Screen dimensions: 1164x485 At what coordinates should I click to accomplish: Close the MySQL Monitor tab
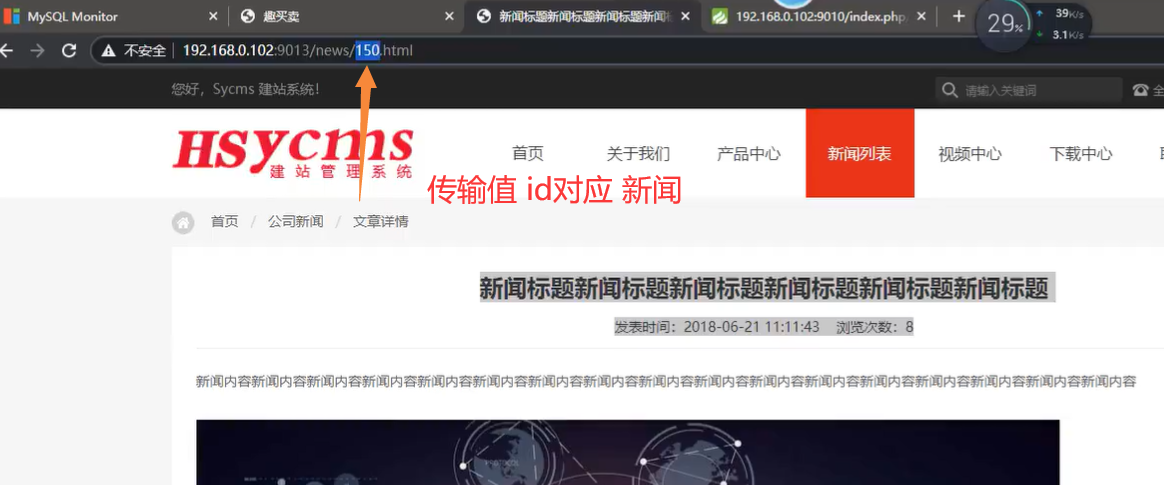[214, 16]
